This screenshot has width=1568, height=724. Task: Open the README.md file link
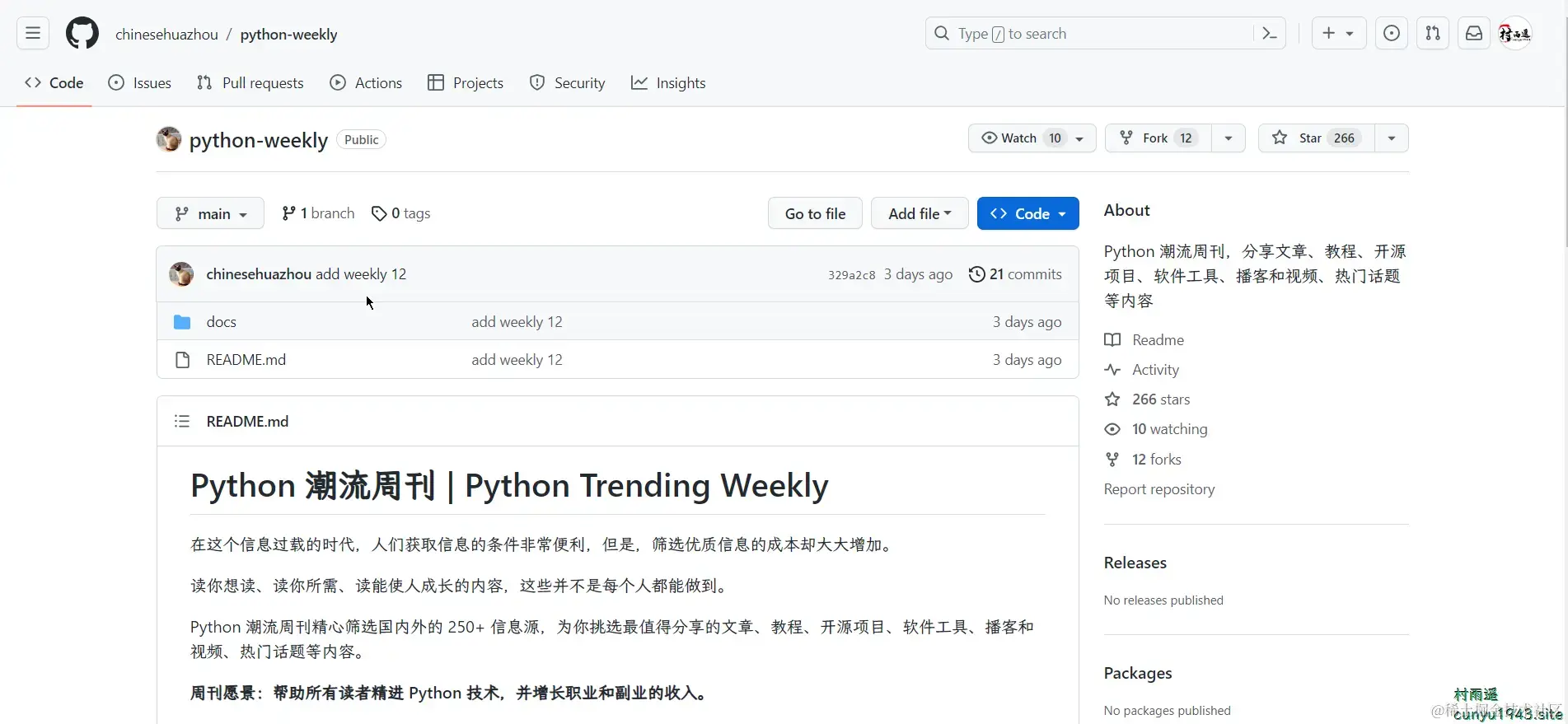tap(246, 360)
